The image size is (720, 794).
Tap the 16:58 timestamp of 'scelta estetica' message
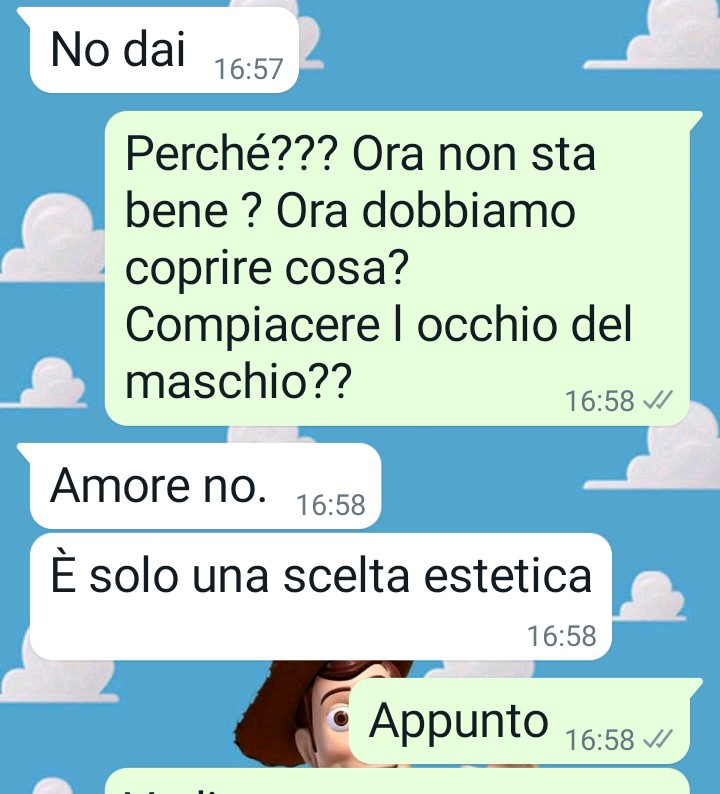tap(562, 636)
